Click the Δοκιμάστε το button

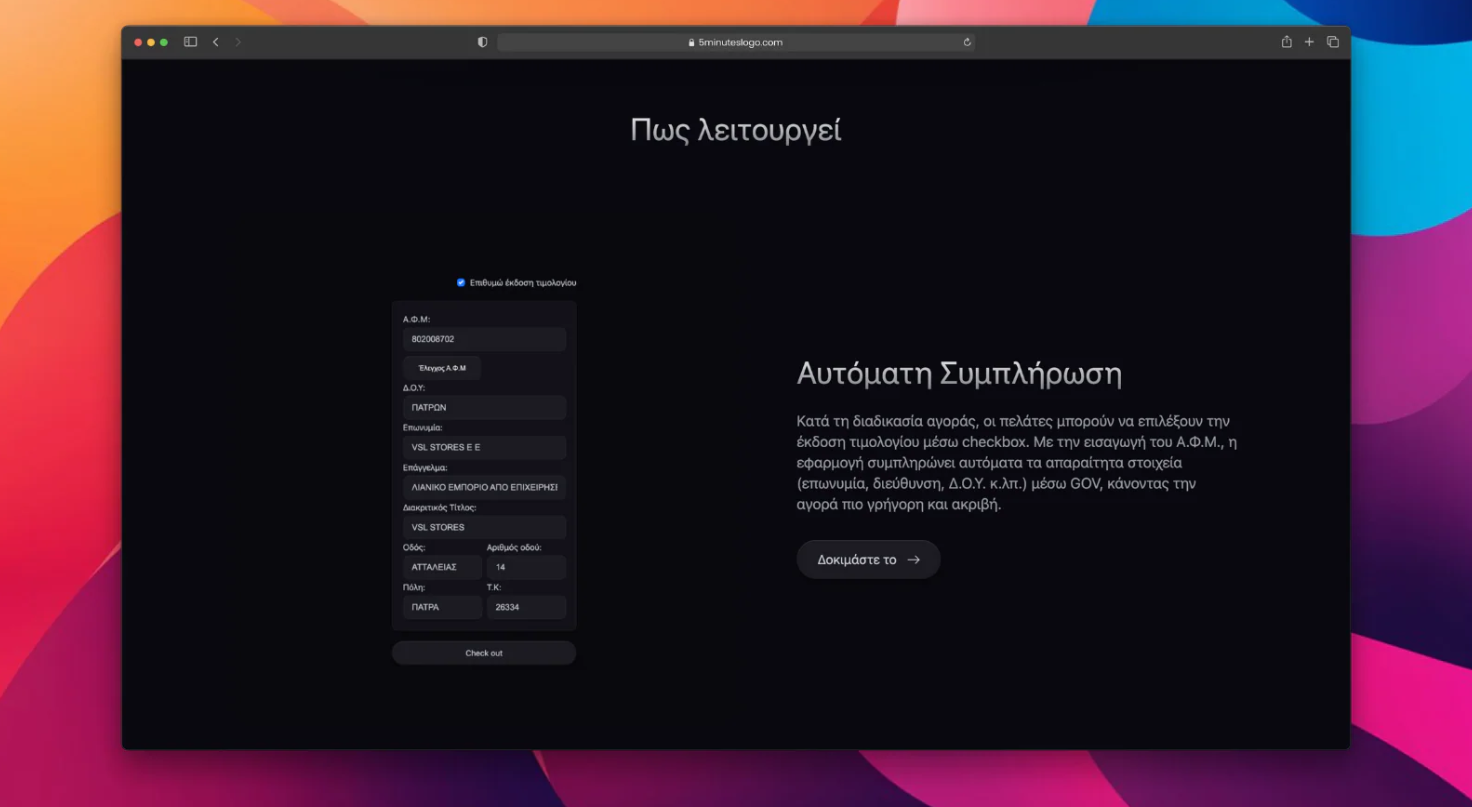pyautogui.click(x=868, y=559)
